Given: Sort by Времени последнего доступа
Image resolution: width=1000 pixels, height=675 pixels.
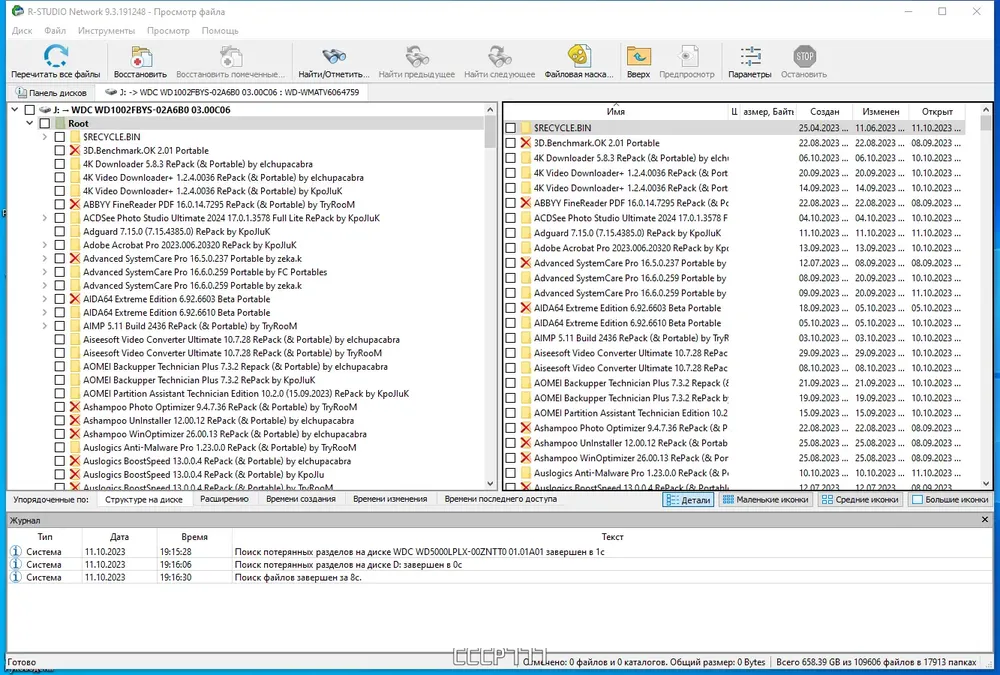Looking at the screenshot, I should (x=501, y=499).
